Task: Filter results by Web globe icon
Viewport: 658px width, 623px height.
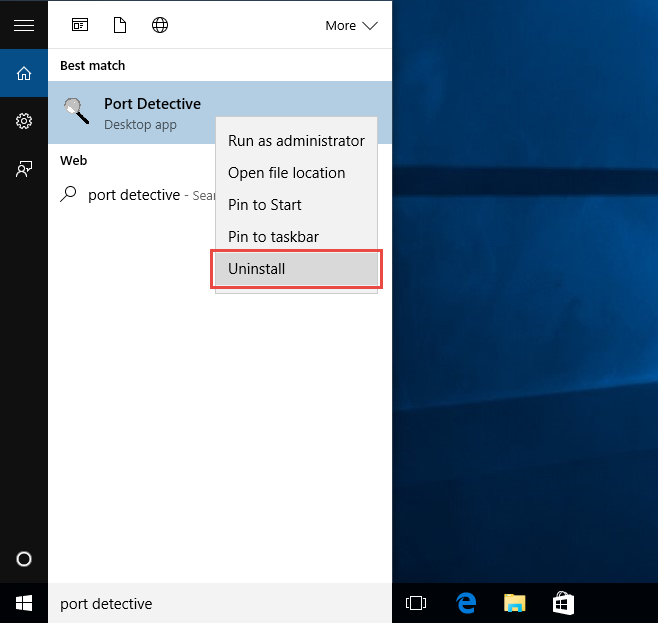Action: [160, 25]
